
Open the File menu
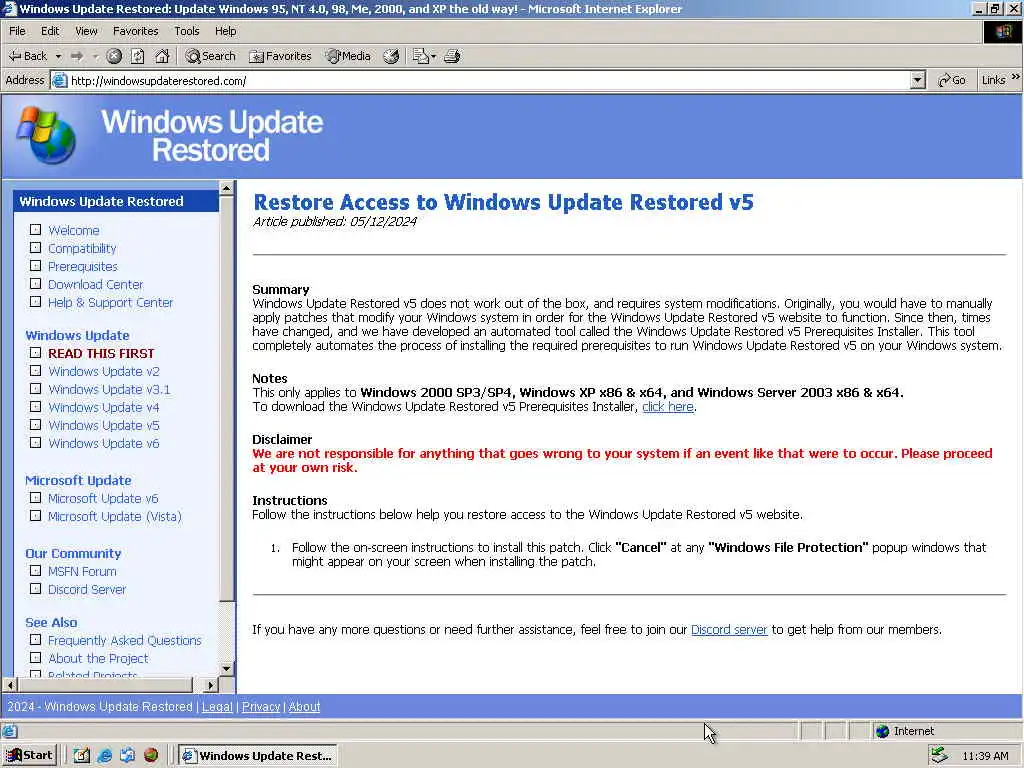point(18,31)
